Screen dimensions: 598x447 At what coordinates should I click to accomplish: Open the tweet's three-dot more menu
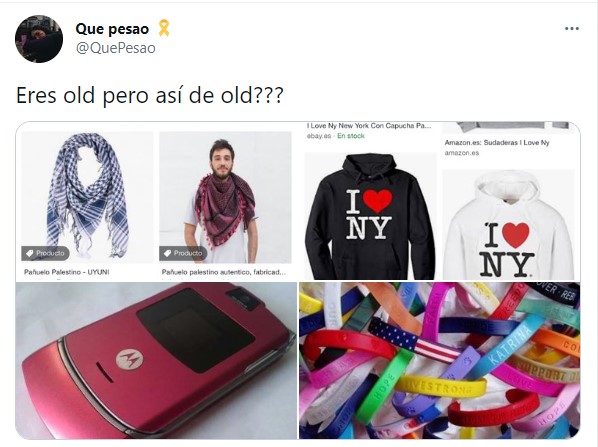pyautogui.click(x=572, y=29)
